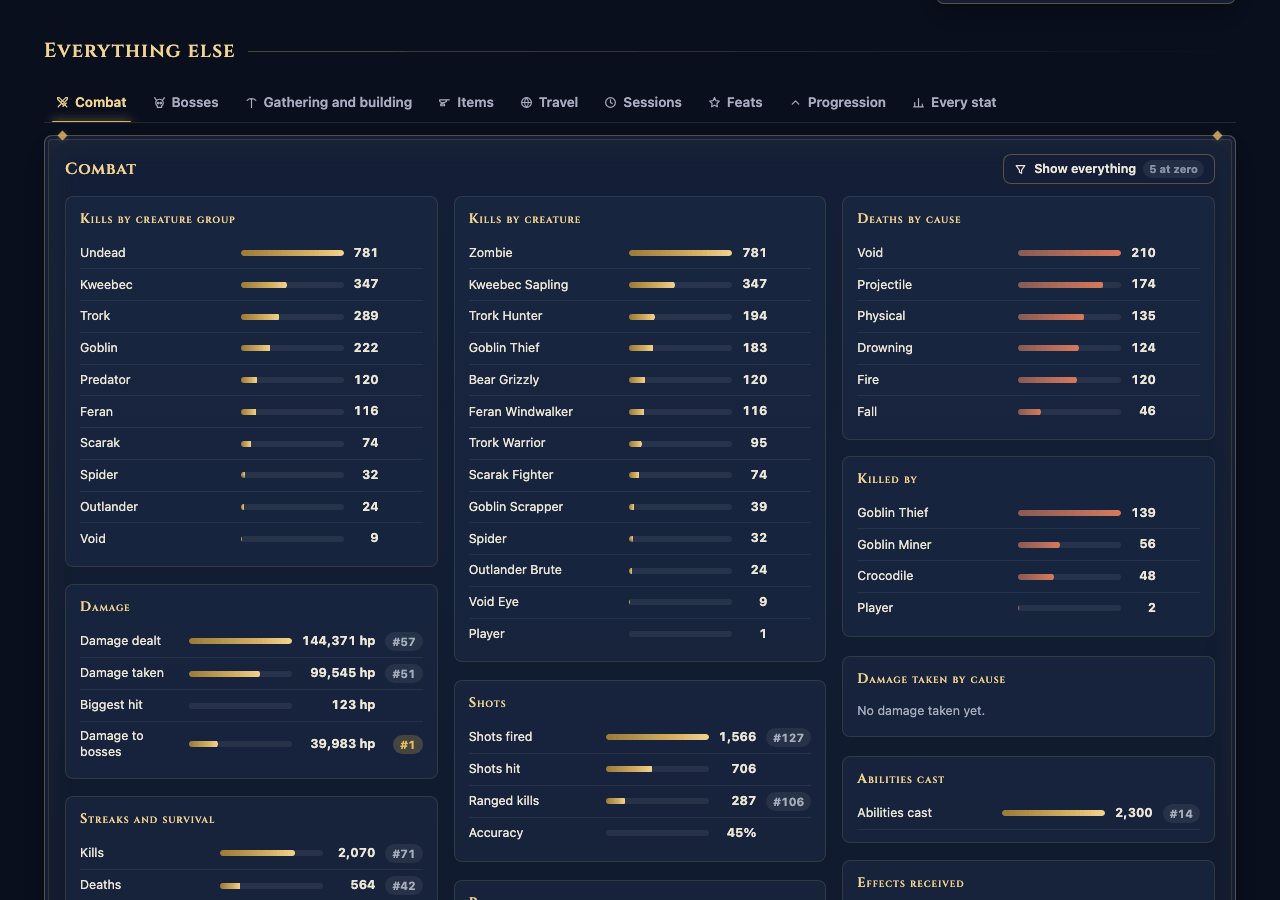
Task: Click the Drowning row in Deaths by cause
Action: click(1028, 348)
